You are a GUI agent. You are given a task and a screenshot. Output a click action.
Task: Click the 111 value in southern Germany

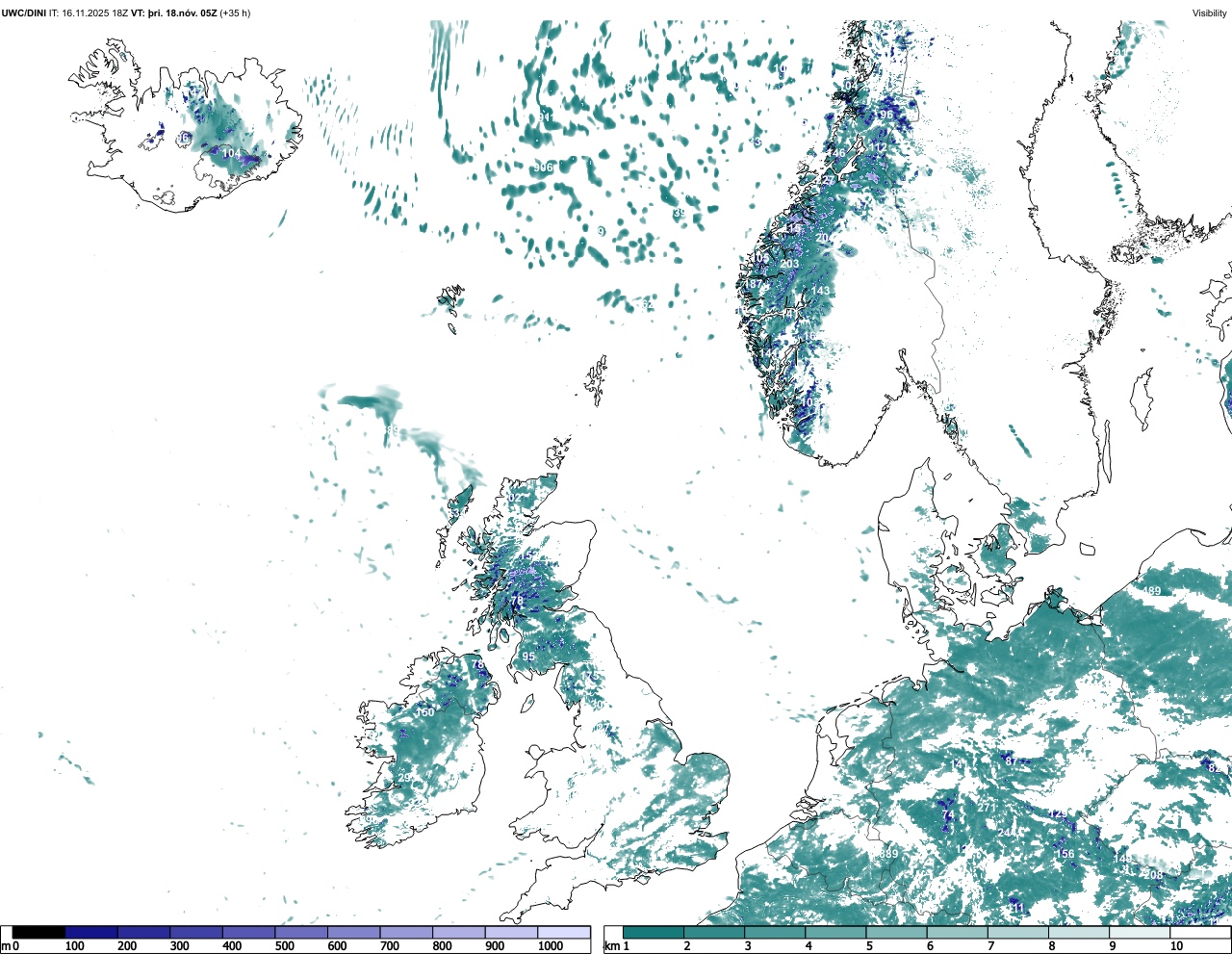[x=1016, y=908]
